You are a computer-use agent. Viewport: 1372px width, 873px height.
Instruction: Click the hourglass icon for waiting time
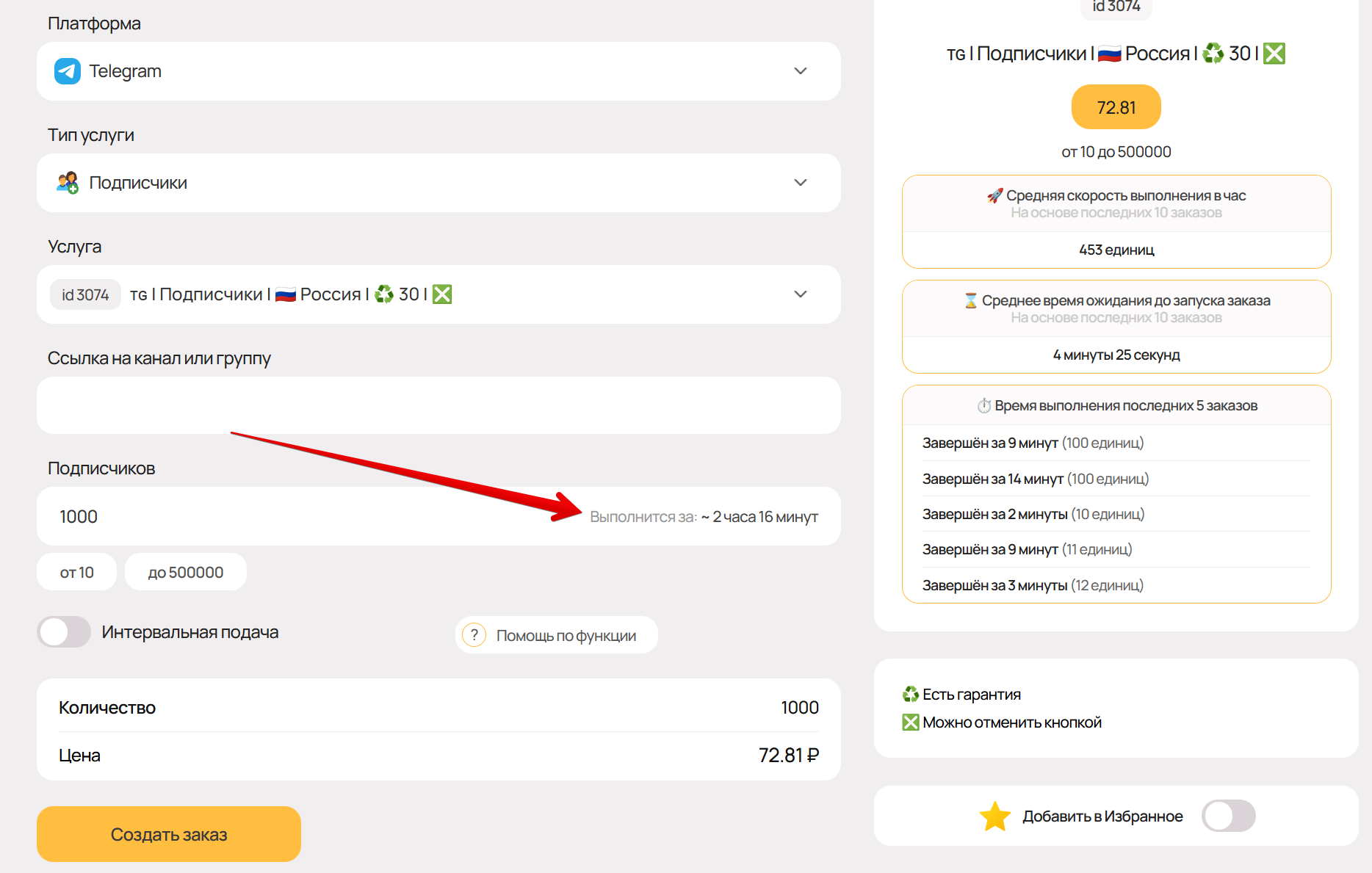pyautogui.click(x=970, y=301)
